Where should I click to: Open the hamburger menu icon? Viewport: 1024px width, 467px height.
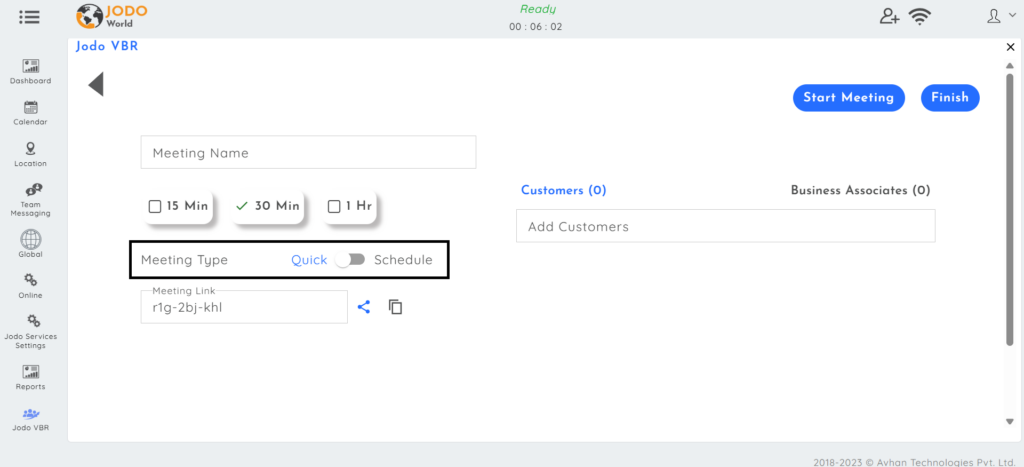[x=29, y=17]
